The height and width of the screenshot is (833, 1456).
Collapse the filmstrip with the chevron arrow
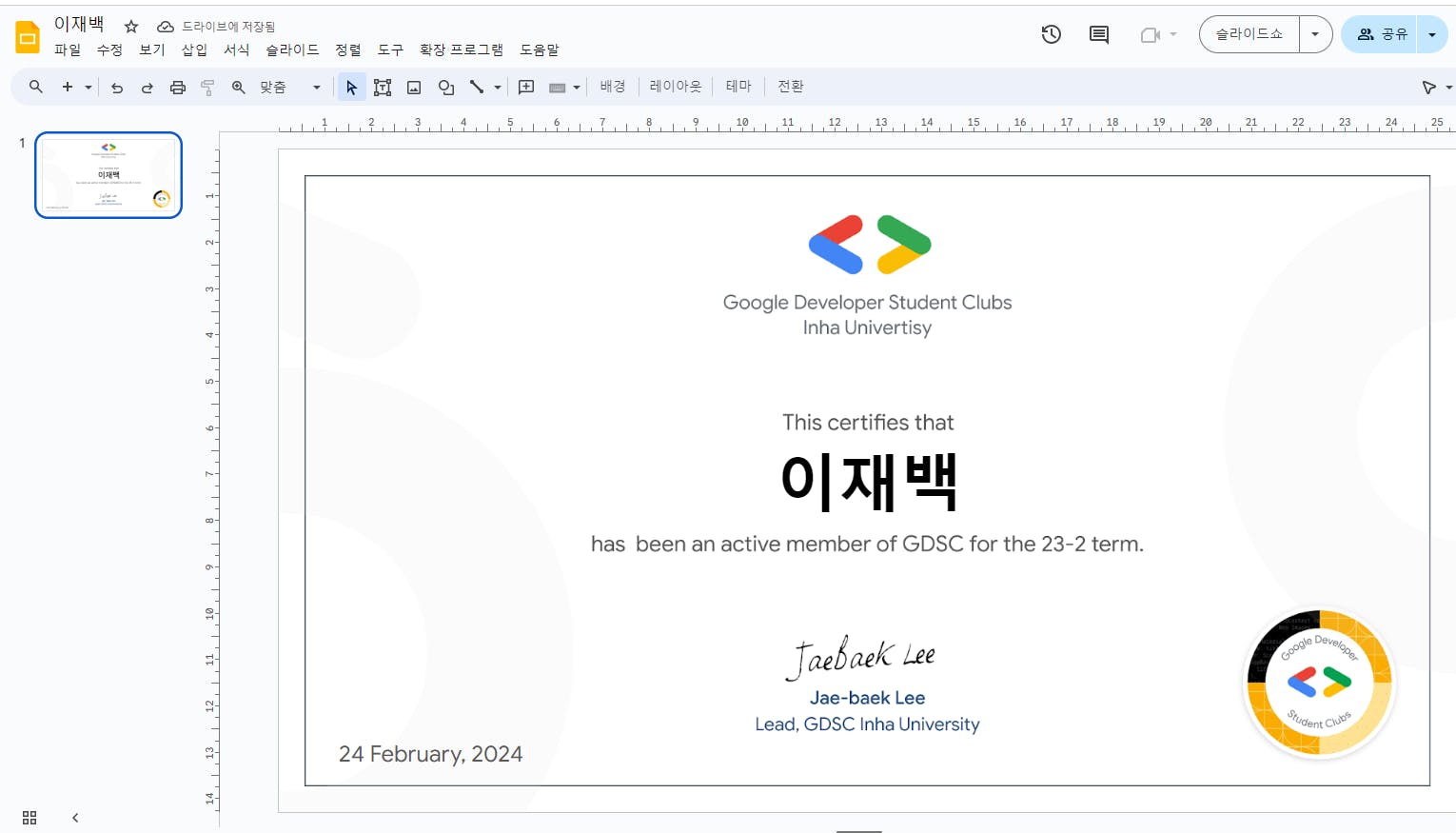click(75, 818)
